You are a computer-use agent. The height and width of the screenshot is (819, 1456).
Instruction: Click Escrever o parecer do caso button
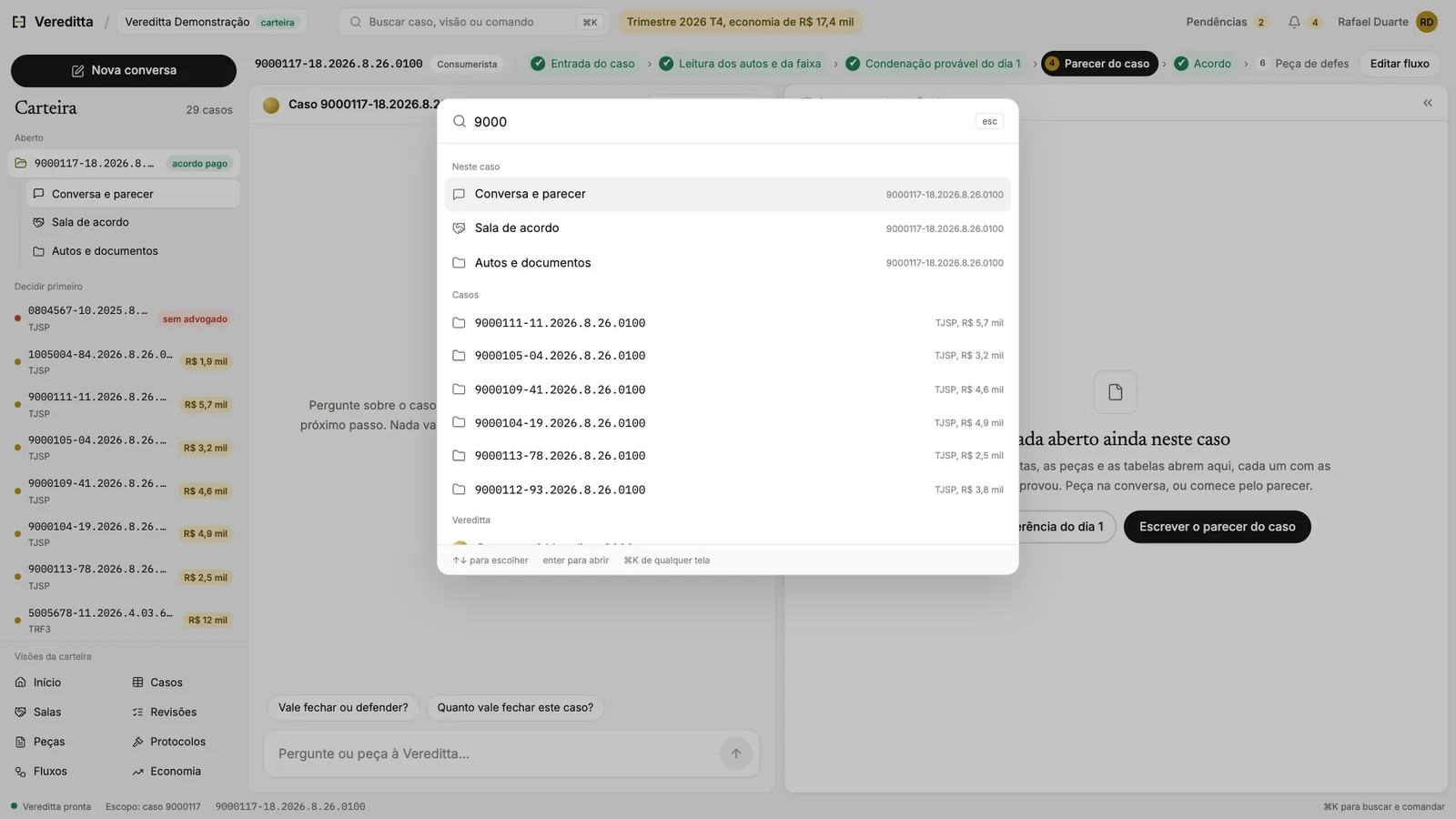pos(1217,527)
